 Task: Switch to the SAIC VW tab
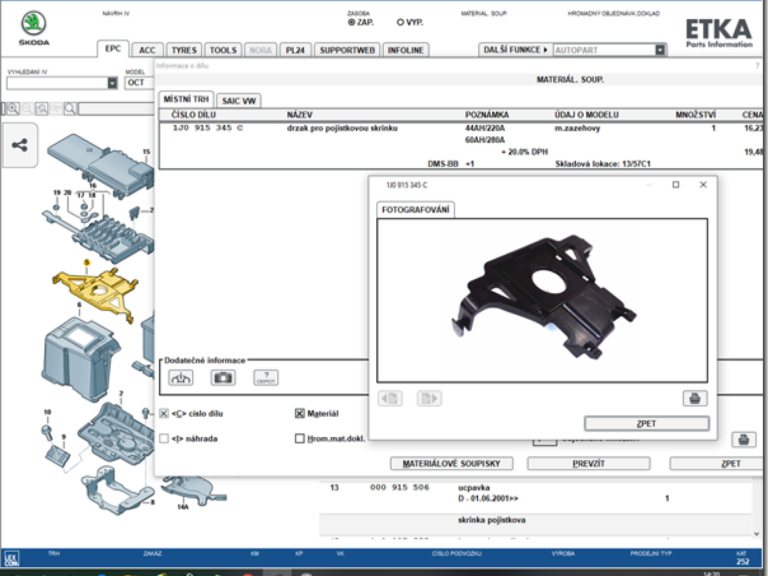point(238,100)
